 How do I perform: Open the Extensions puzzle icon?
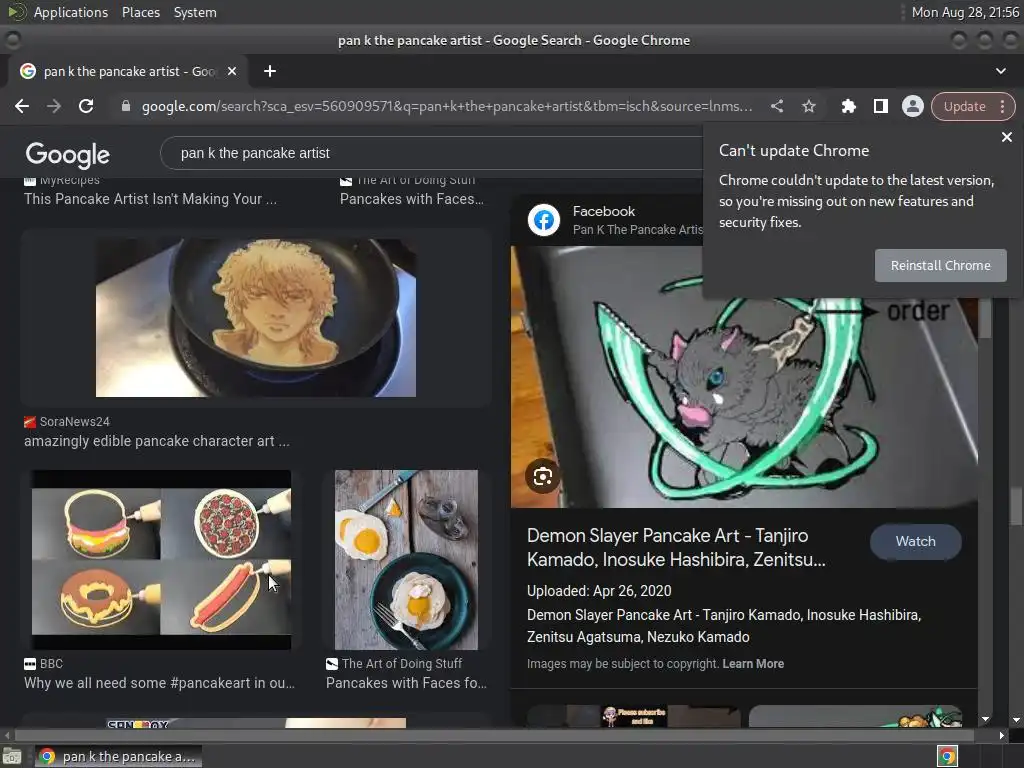[848, 106]
